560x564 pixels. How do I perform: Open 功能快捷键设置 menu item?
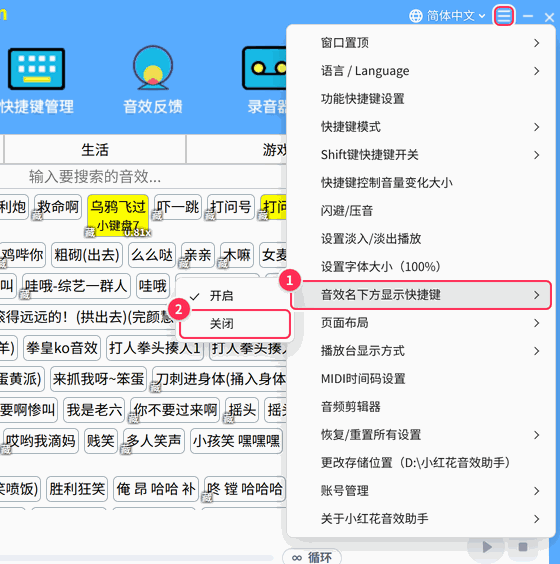421,99
